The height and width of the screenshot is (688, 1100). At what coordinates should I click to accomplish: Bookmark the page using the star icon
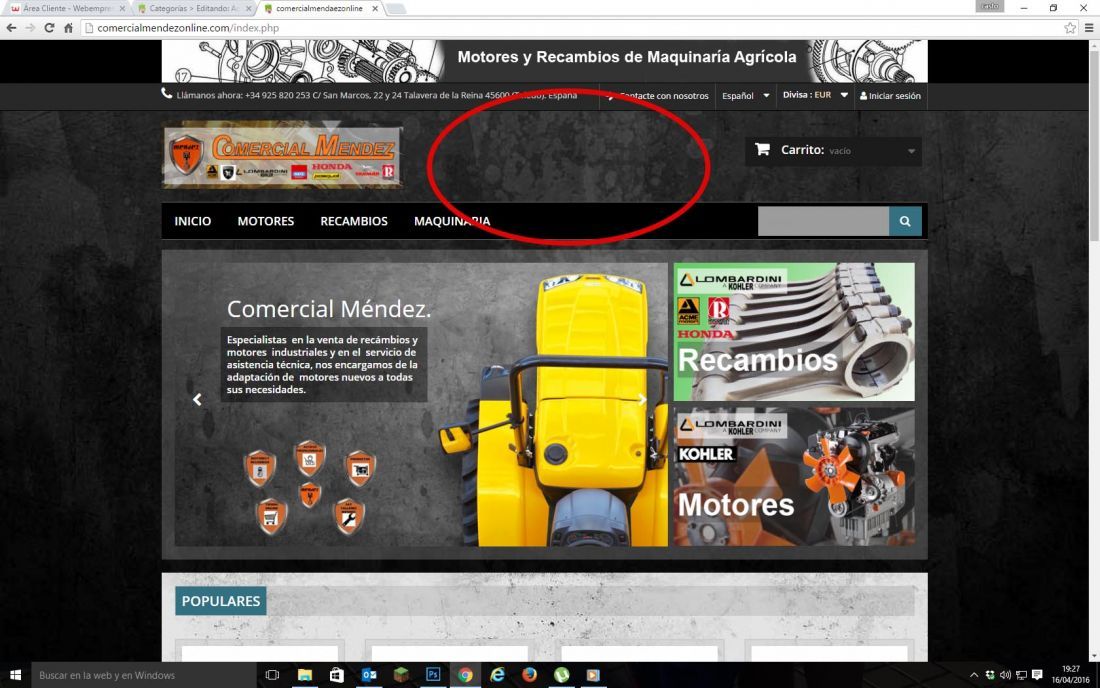[1070, 28]
